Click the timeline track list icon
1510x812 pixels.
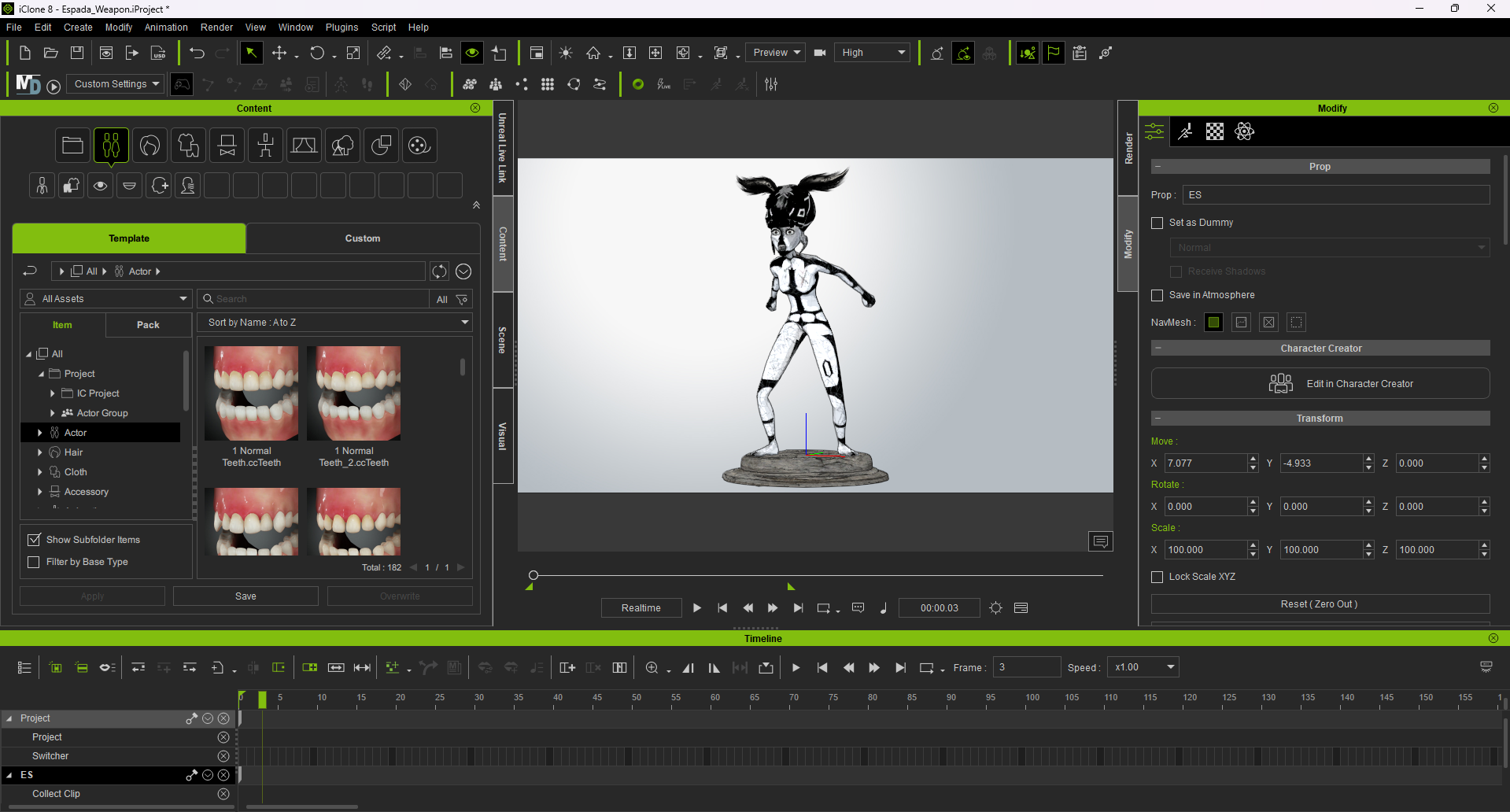point(24,667)
